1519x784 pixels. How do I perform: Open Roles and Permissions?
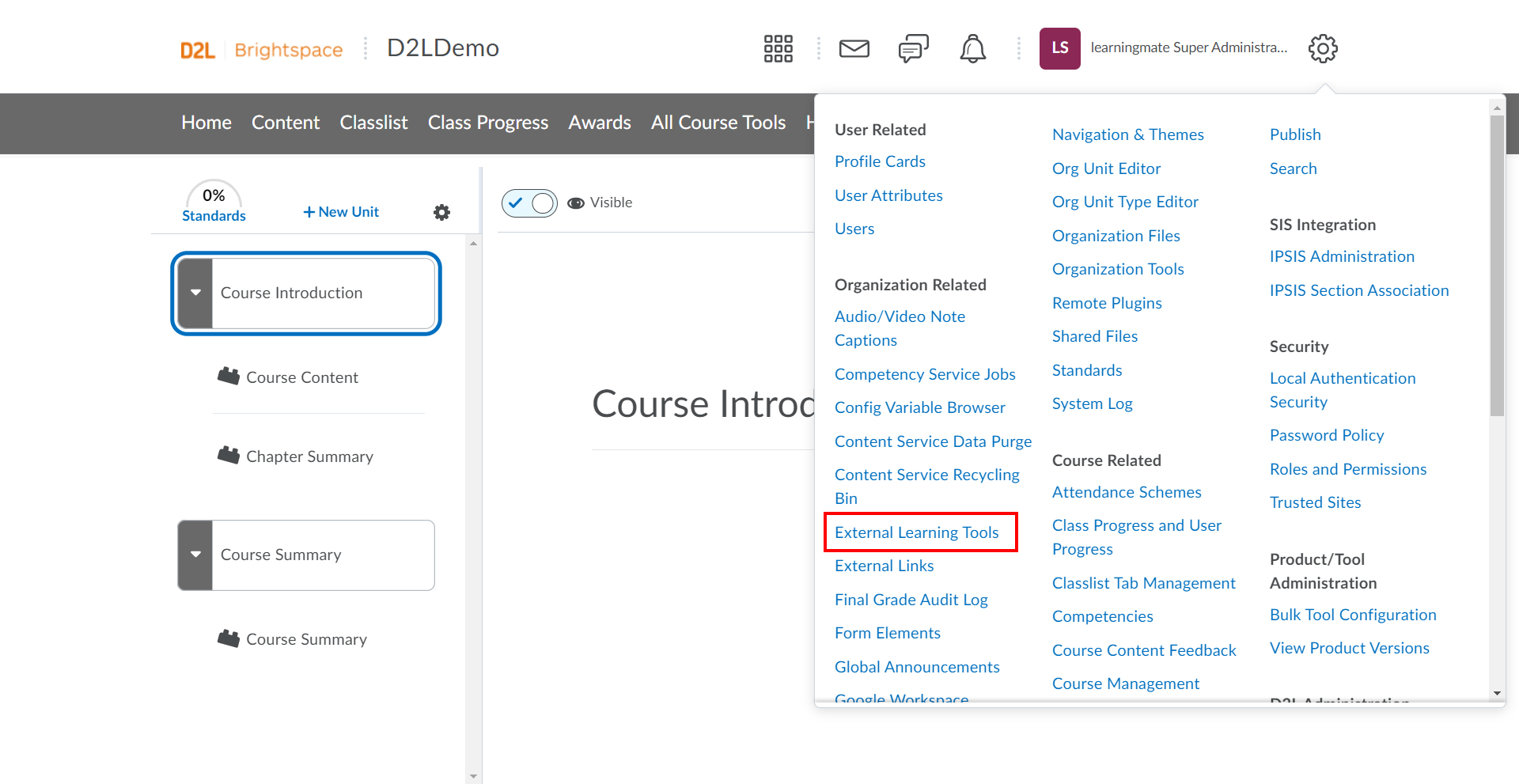coord(1348,469)
